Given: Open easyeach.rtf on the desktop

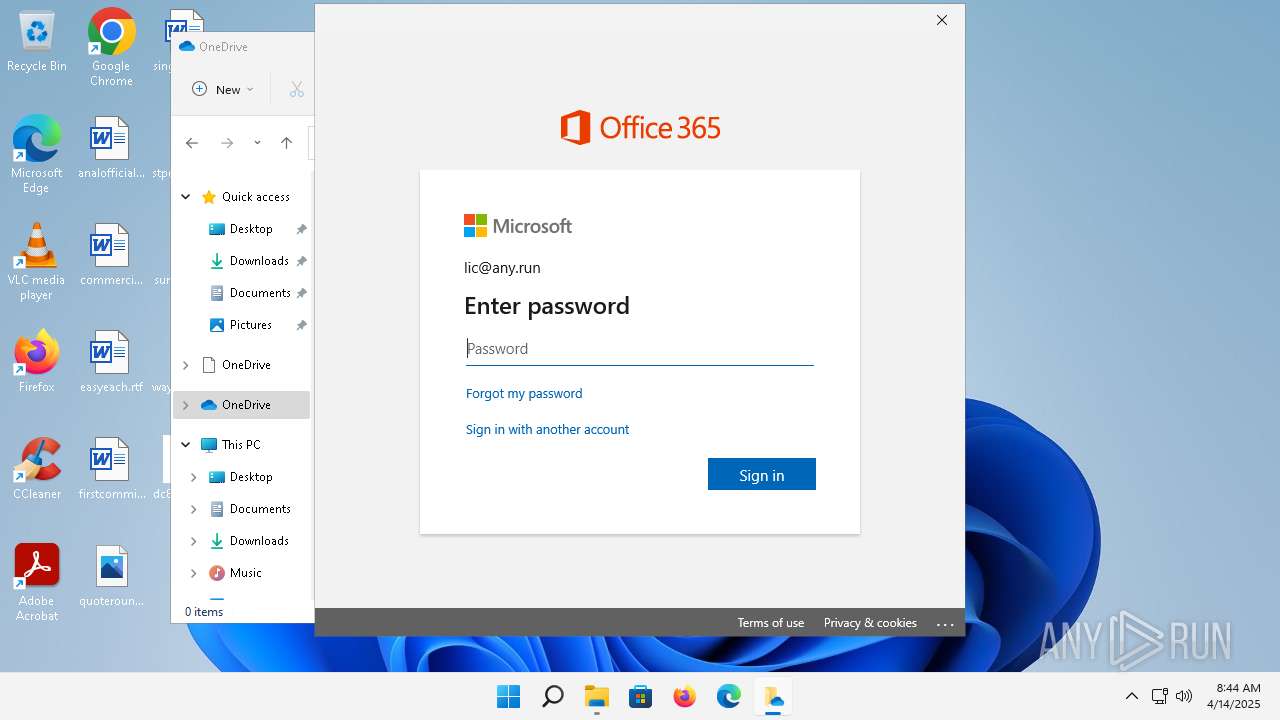Looking at the screenshot, I should click(111, 361).
